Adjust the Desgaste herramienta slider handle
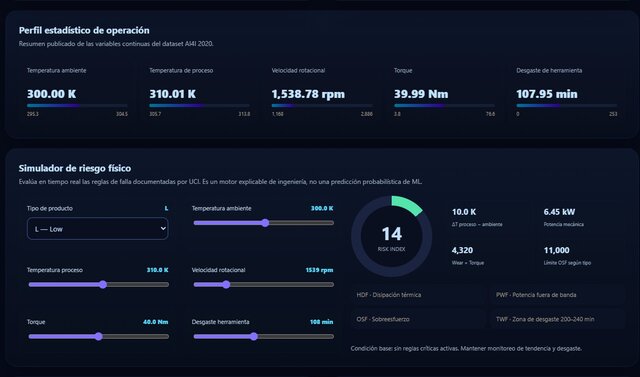 pyautogui.click(x=254, y=336)
